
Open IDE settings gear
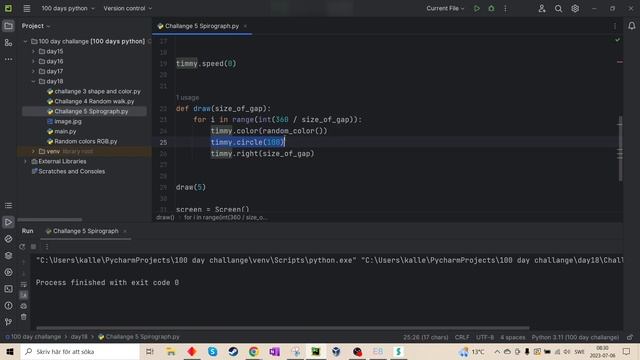(575, 8)
